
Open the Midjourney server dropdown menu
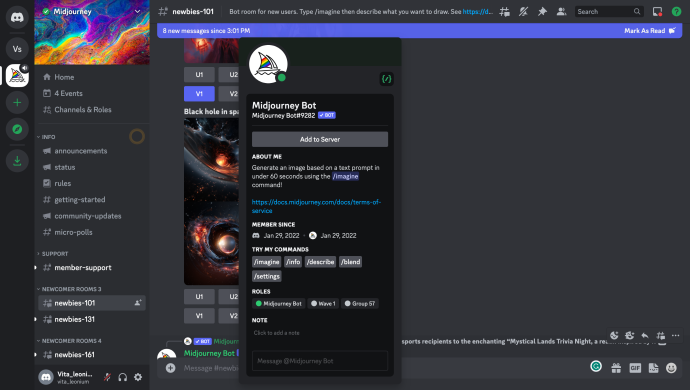[138, 11]
